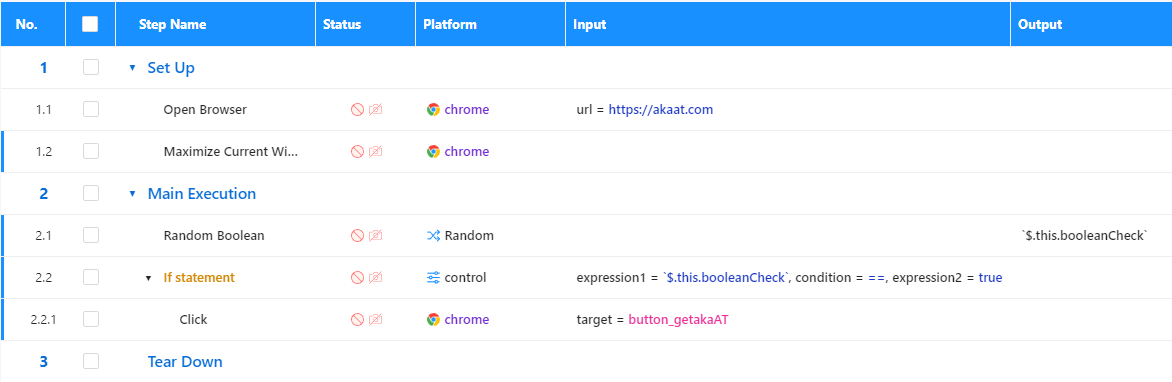Viewport: 1172px width, 382px height.
Task: Click the control sliders icon in If statement row
Action: coord(433,277)
